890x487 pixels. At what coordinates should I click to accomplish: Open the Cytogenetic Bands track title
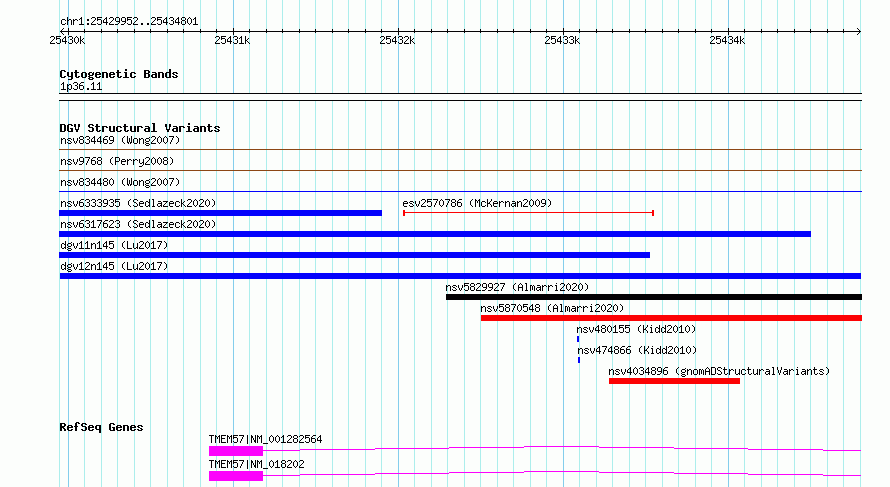(119, 74)
